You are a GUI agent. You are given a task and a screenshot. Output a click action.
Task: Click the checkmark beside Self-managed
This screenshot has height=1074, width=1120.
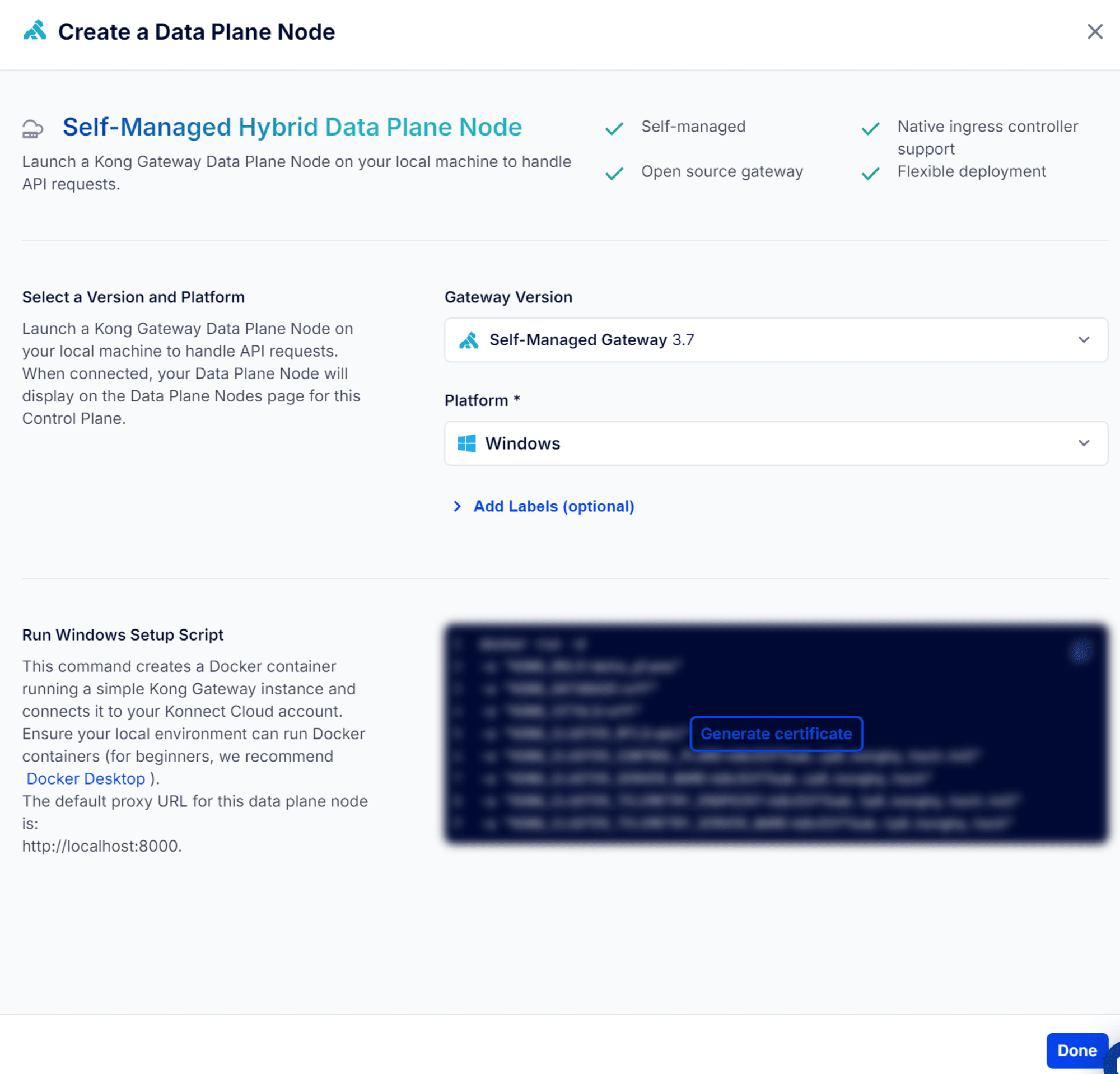[614, 129]
